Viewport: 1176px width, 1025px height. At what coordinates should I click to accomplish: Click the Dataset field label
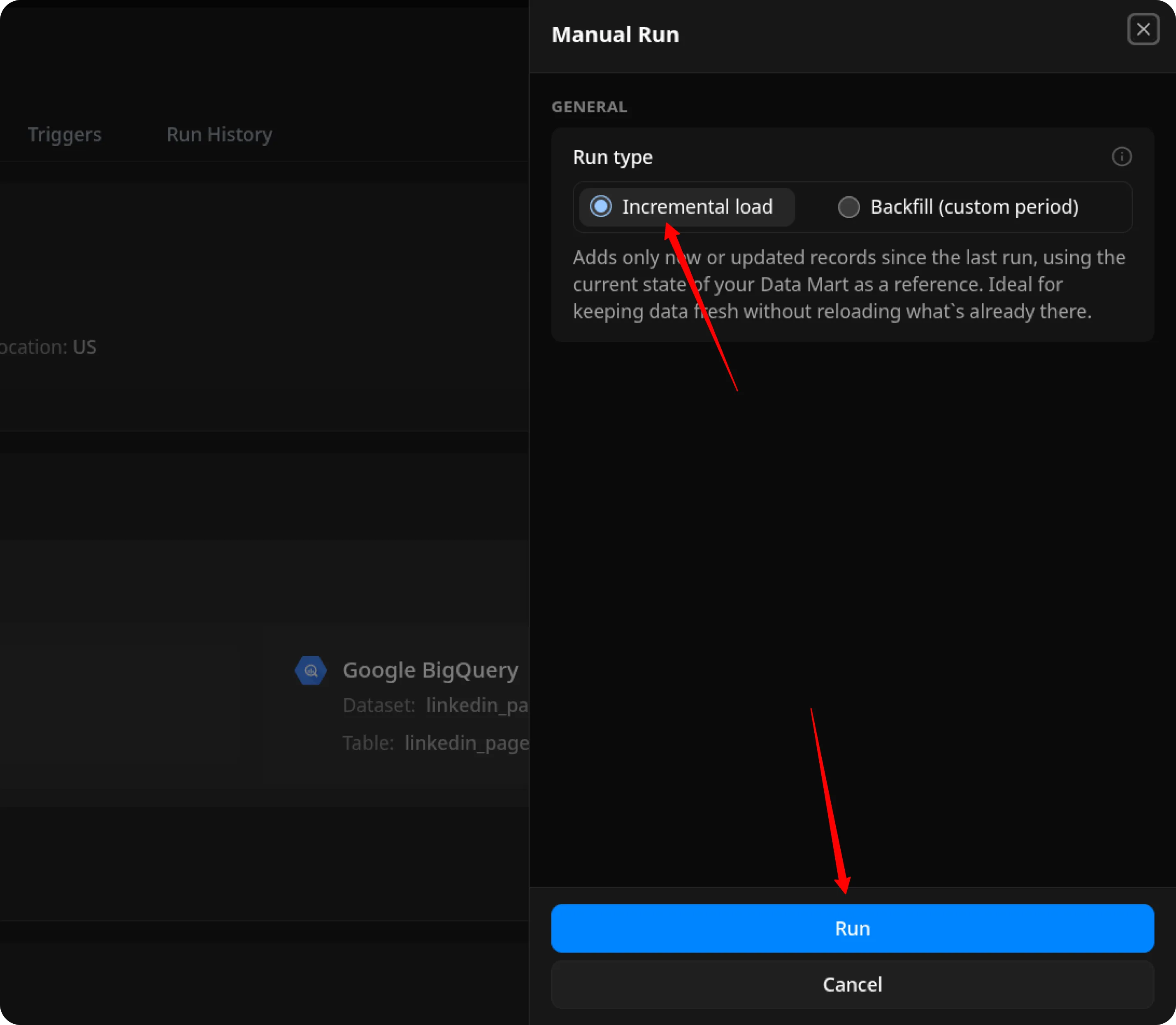379,705
